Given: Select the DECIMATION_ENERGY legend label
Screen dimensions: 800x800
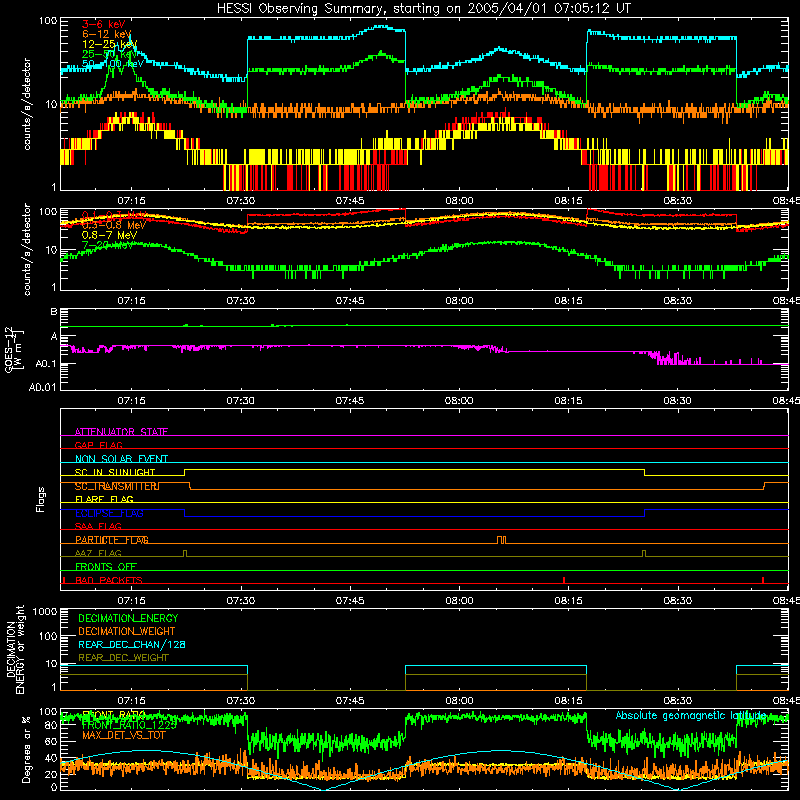Looking at the screenshot, I should (x=128, y=618).
